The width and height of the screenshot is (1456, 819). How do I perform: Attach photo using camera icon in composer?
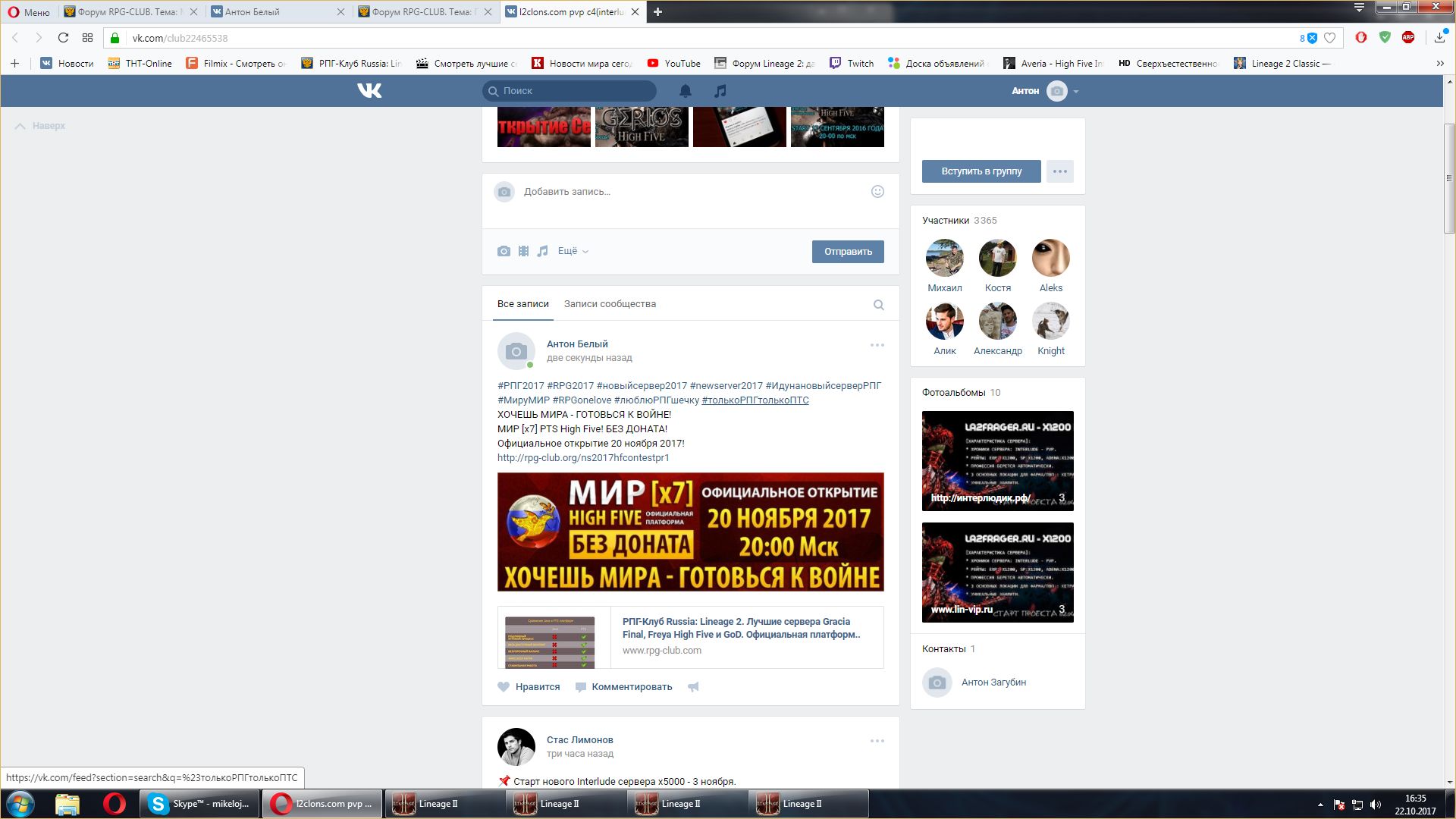[504, 251]
